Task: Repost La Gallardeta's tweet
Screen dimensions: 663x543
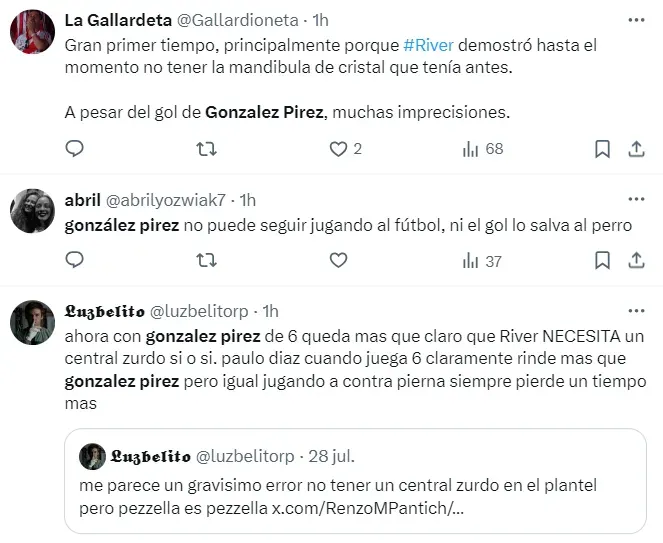Action: [206, 149]
